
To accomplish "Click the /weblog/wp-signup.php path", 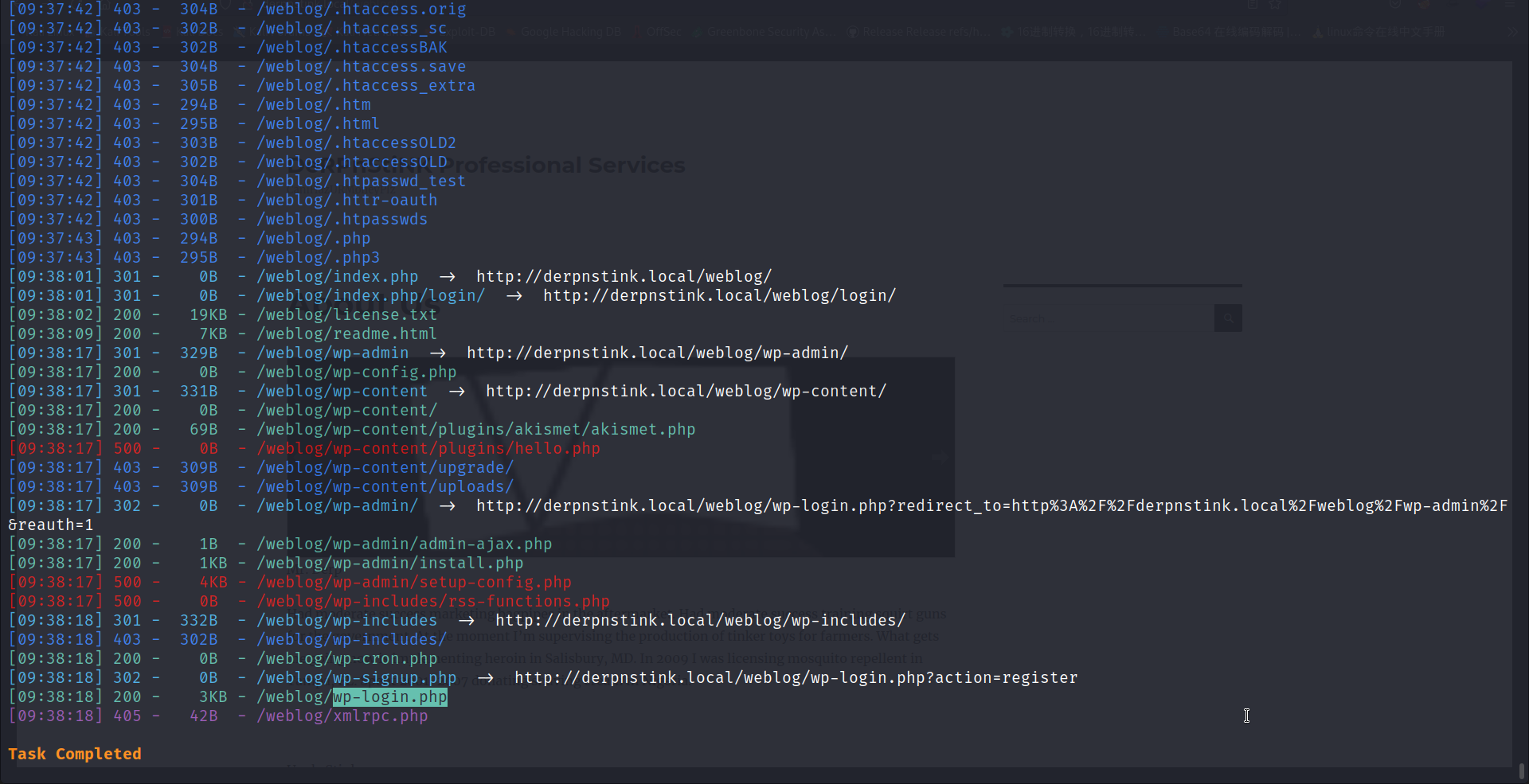I will 356,678.
